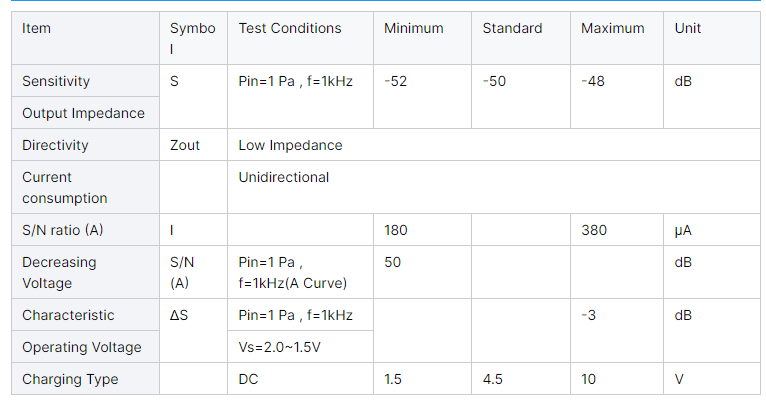
Task: Click the Current consumption cell
Action: pos(64,187)
